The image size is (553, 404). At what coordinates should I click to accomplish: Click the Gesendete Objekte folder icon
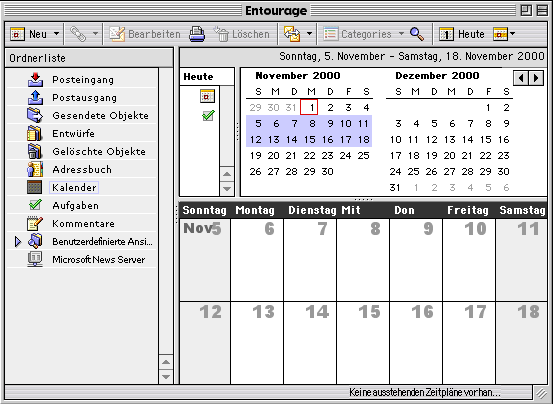(x=35, y=116)
